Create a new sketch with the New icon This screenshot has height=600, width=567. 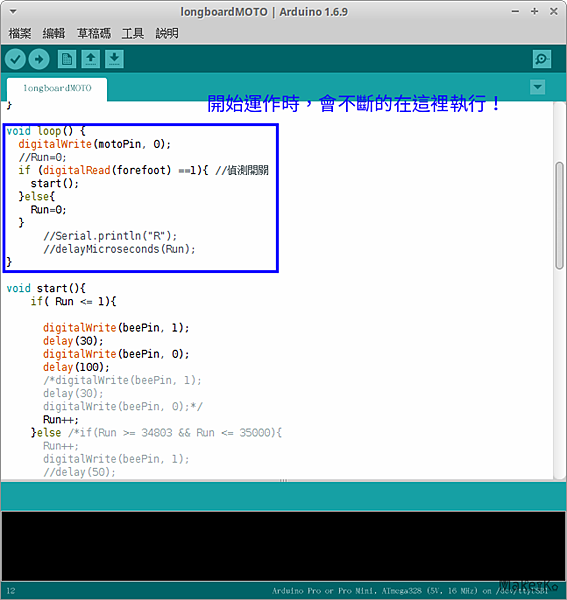click(x=67, y=59)
